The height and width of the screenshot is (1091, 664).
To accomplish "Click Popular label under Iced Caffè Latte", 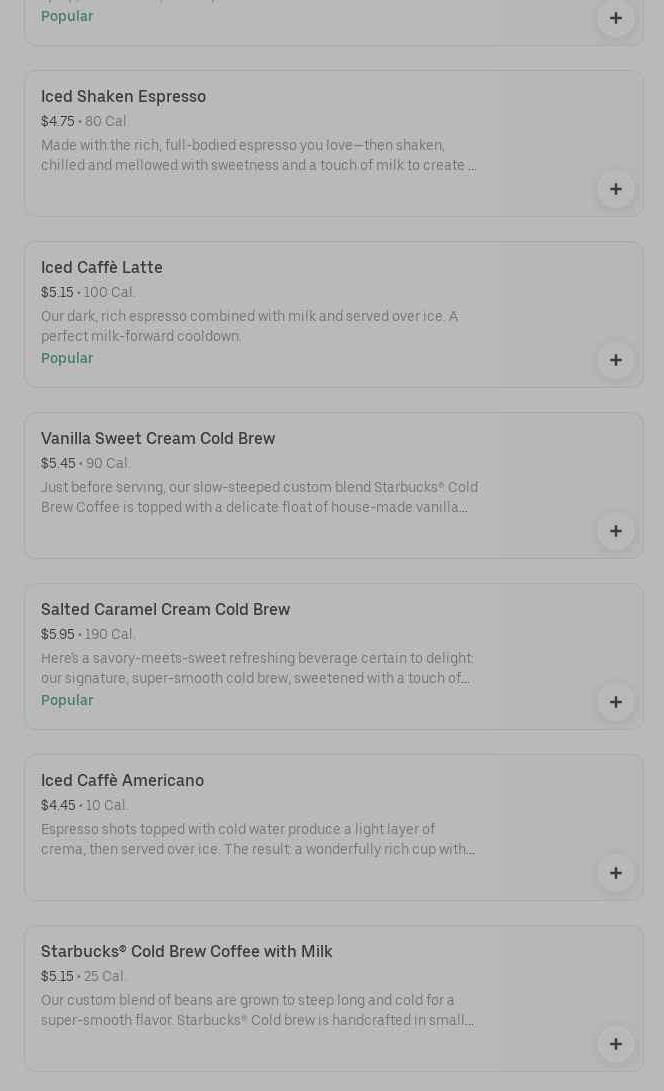I will click(x=67, y=358).
